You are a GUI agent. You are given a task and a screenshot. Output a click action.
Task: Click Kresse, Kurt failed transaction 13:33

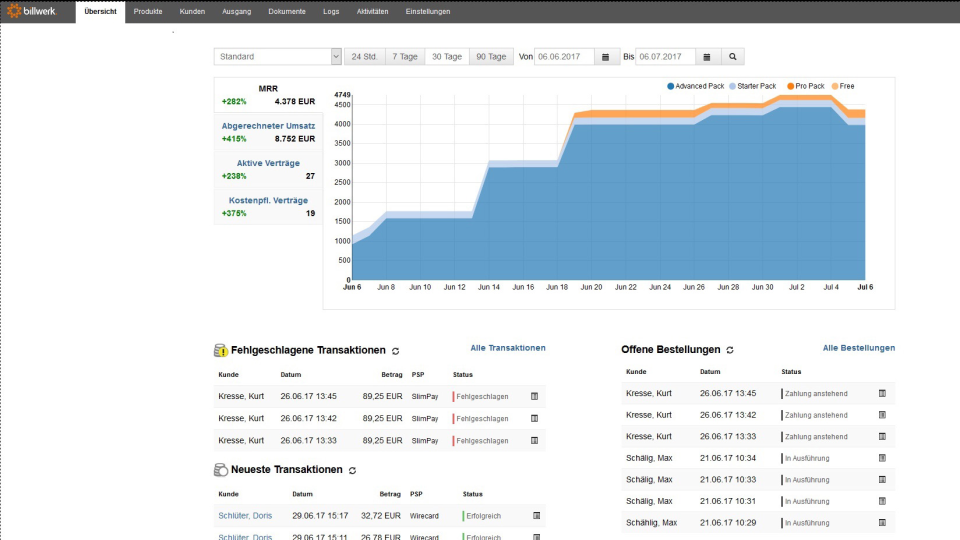(241, 441)
